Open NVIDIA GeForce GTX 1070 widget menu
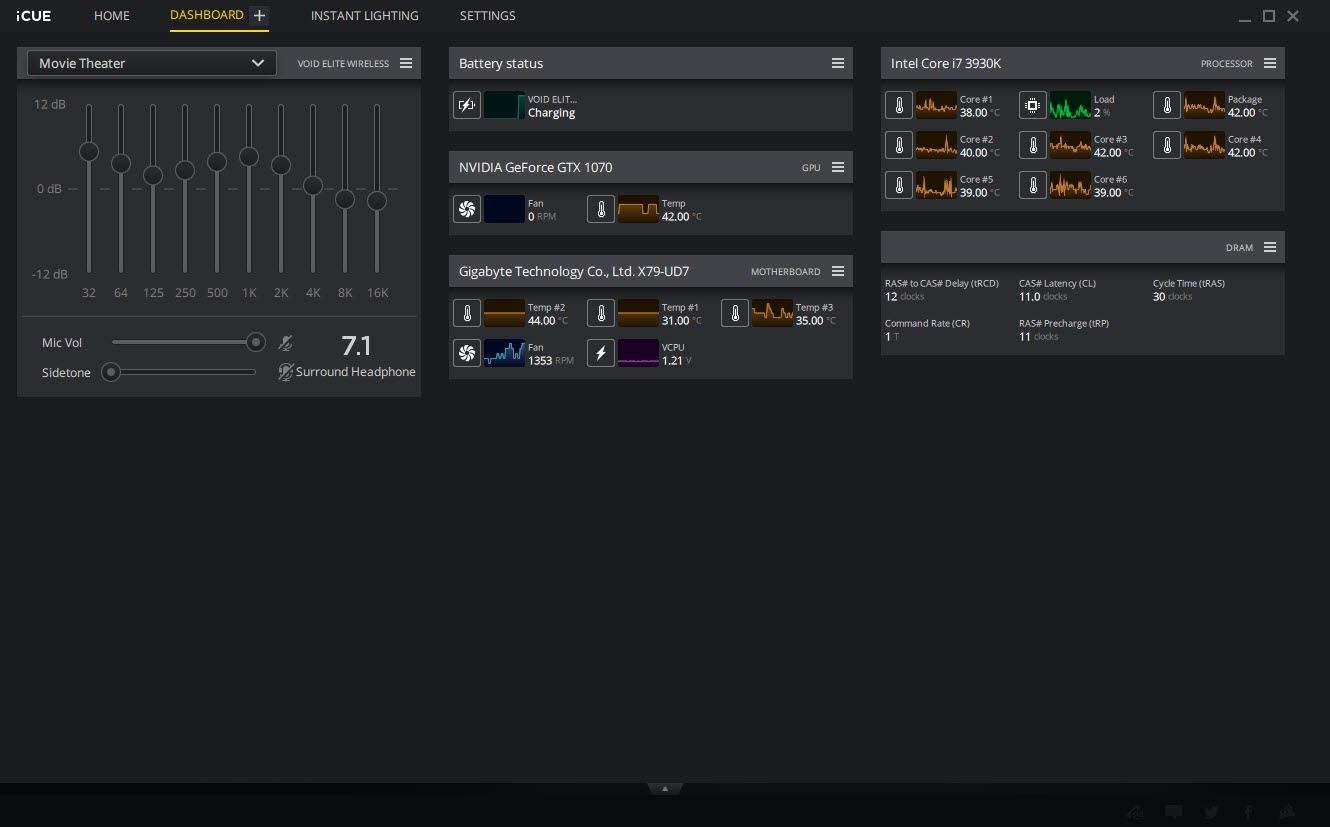The image size is (1330, 827). coord(838,167)
